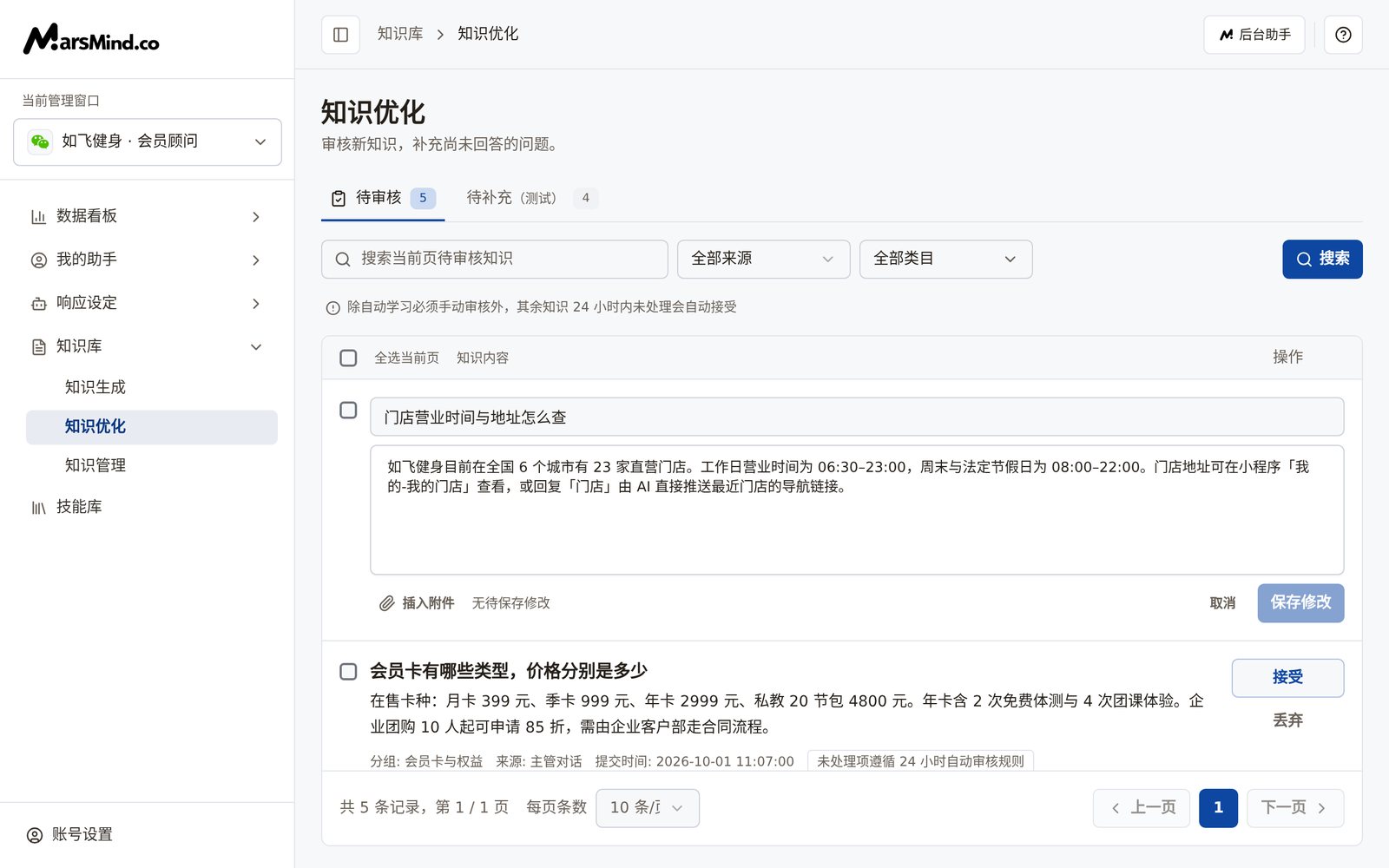This screenshot has height=868, width=1389.
Task: Click the blue 搜索 button
Action: point(1322,259)
